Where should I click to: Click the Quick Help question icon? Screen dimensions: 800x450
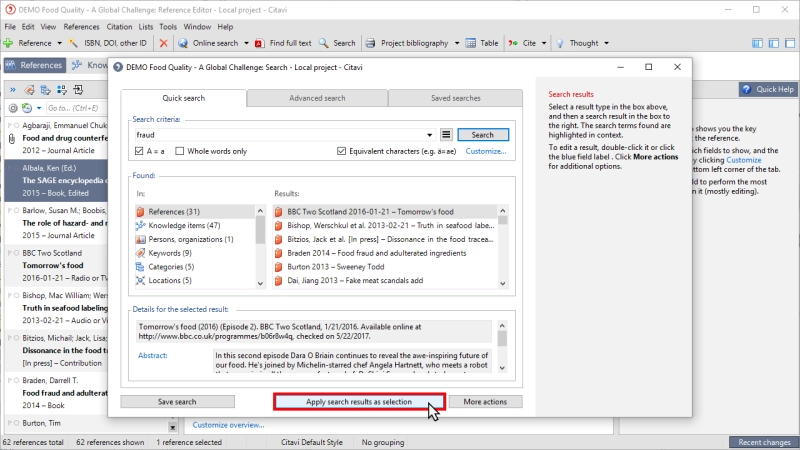coord(747,89)
